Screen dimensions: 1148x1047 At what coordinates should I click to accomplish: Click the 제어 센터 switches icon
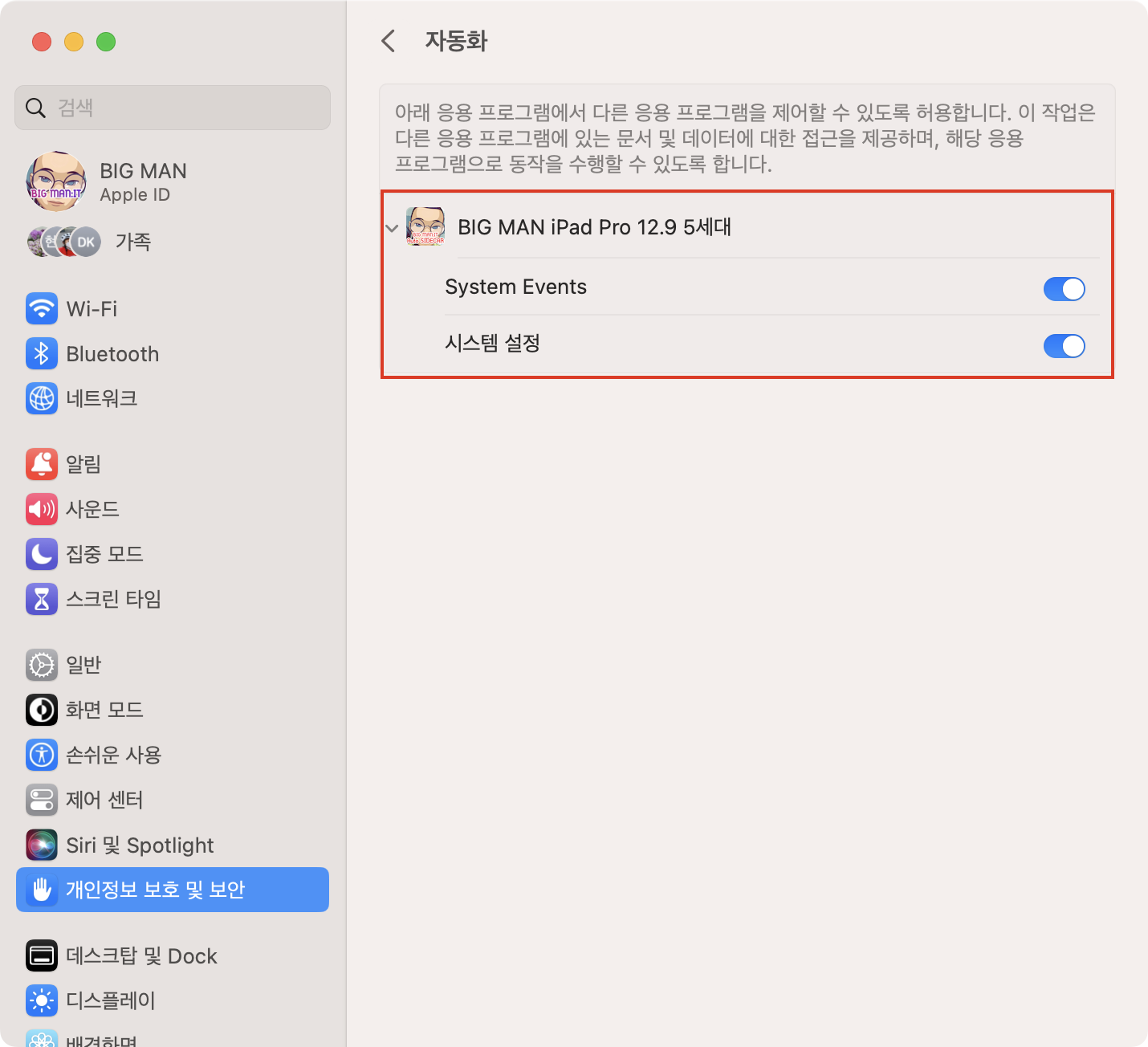click(x=42, y=800)
